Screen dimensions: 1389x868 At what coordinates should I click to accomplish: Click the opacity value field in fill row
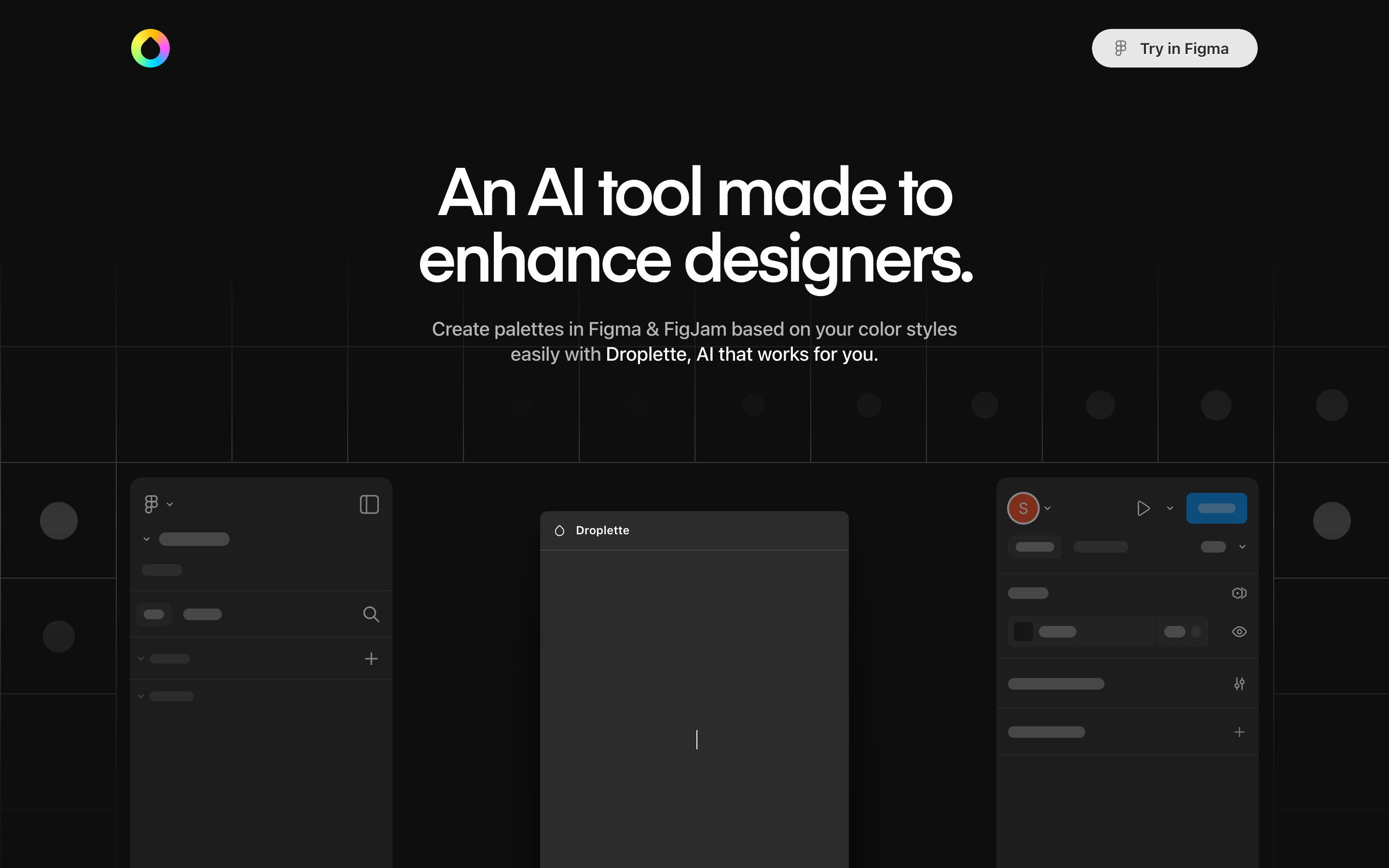click(x=1182, y=632)
